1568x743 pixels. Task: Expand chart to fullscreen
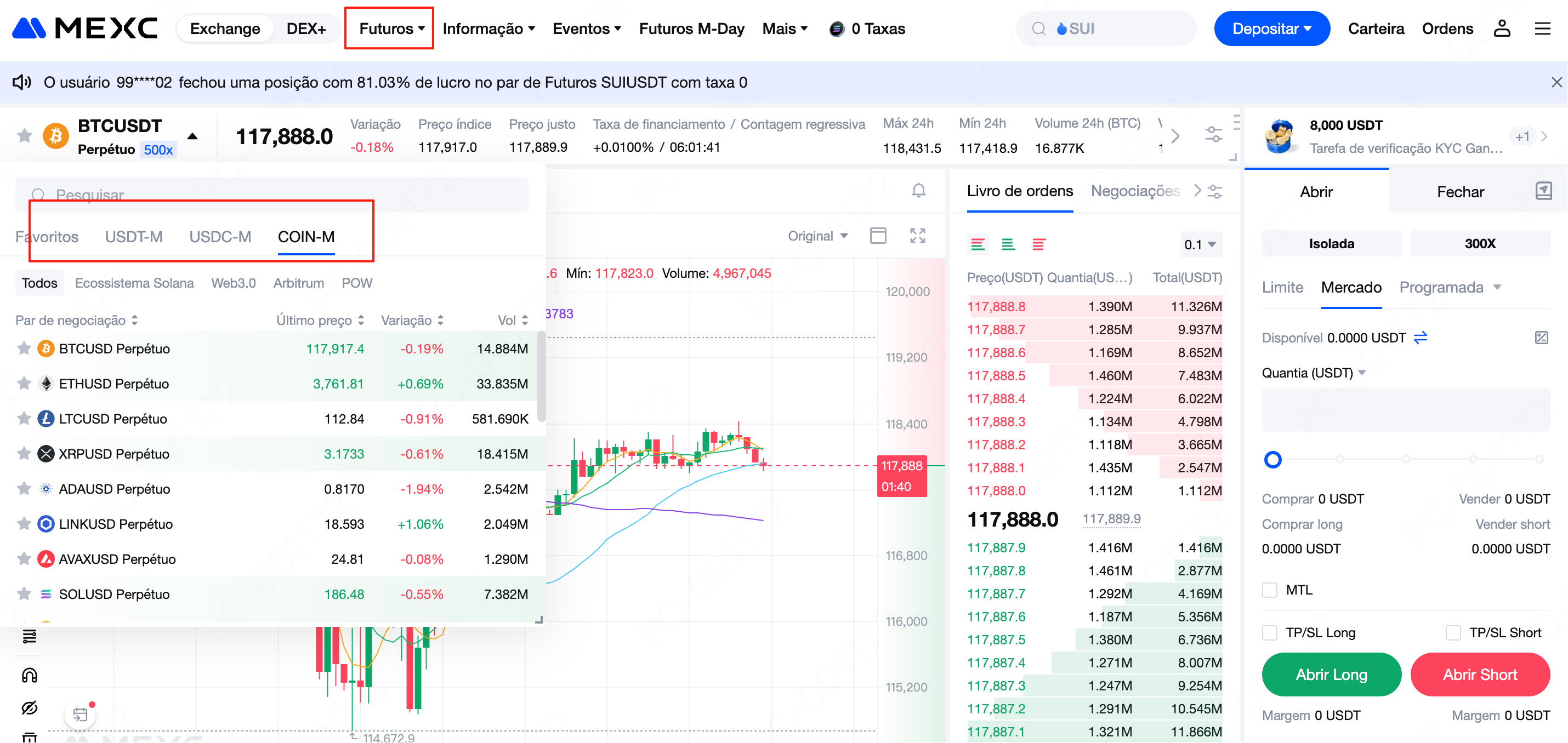(x=917, y=236)
